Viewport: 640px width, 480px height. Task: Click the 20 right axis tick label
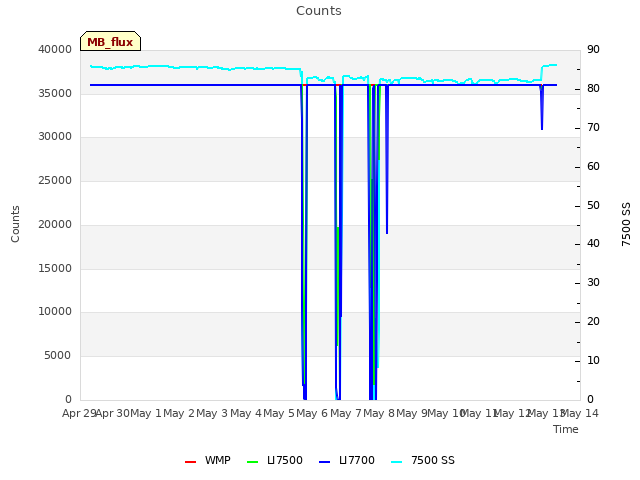pyautogui.click(x=593, y=322)
